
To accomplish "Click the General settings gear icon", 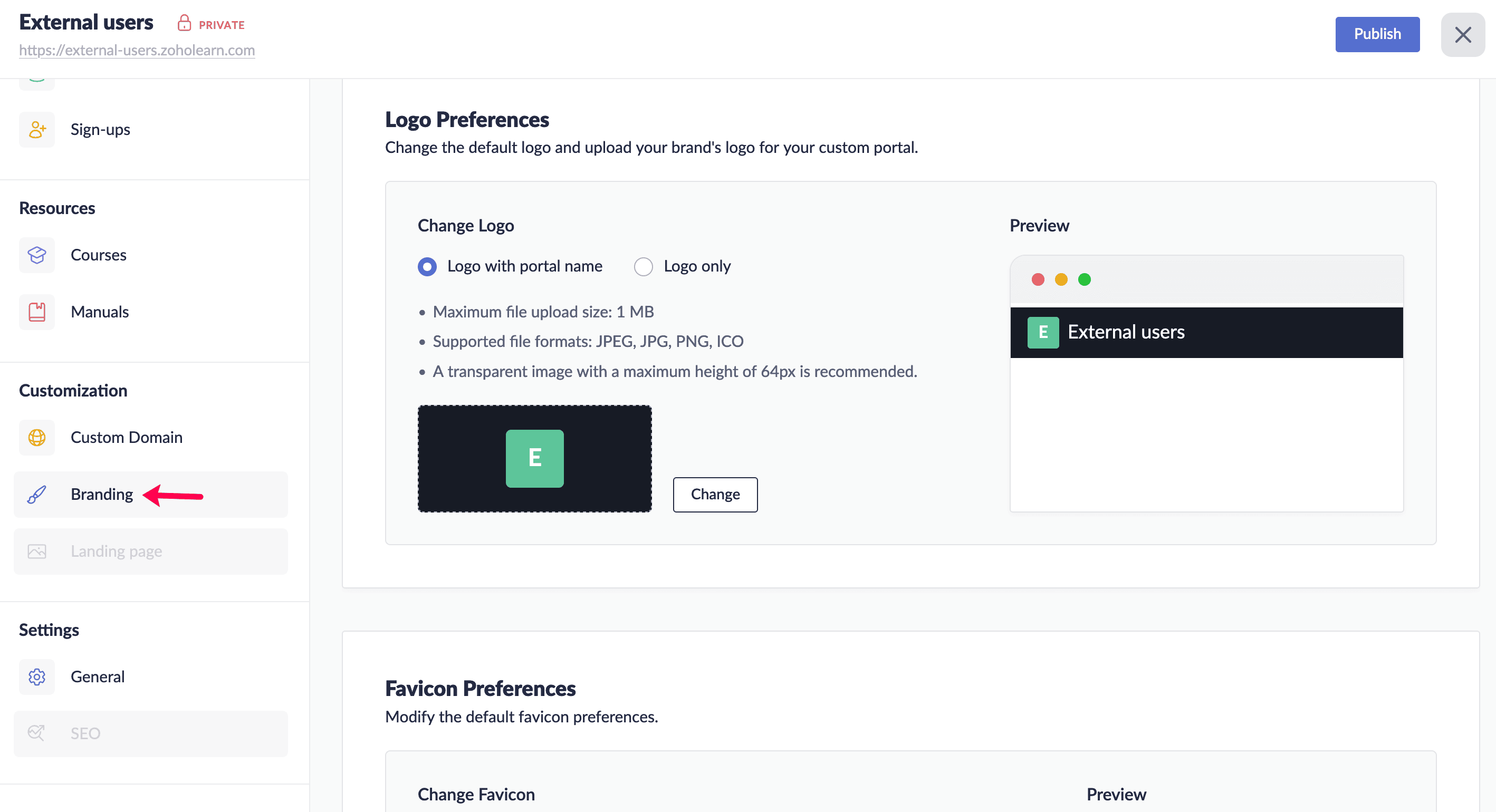I will 37,677.
